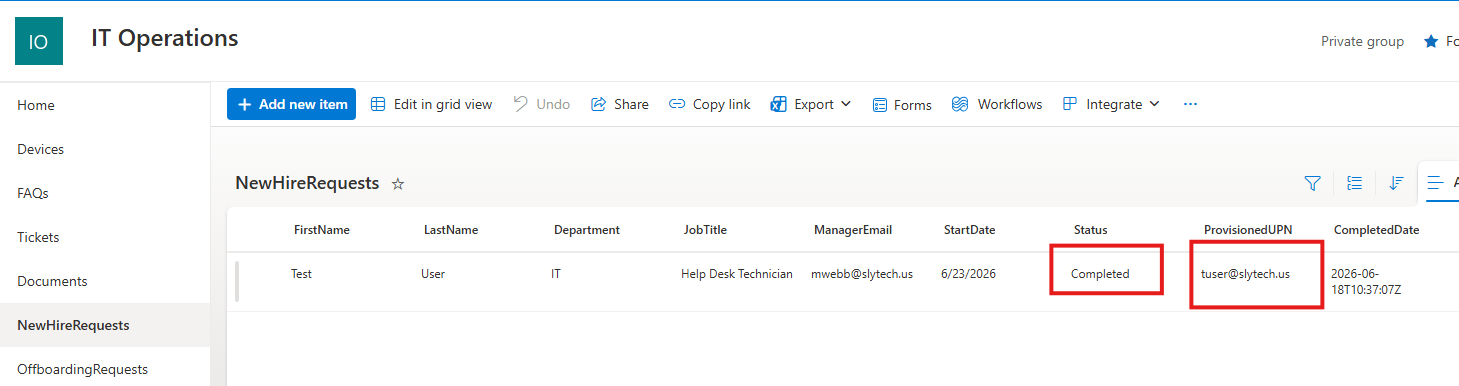The width and height of the screenshot is (1459, 386).
Task: Click the sort icon
Action: point(1397,183)
